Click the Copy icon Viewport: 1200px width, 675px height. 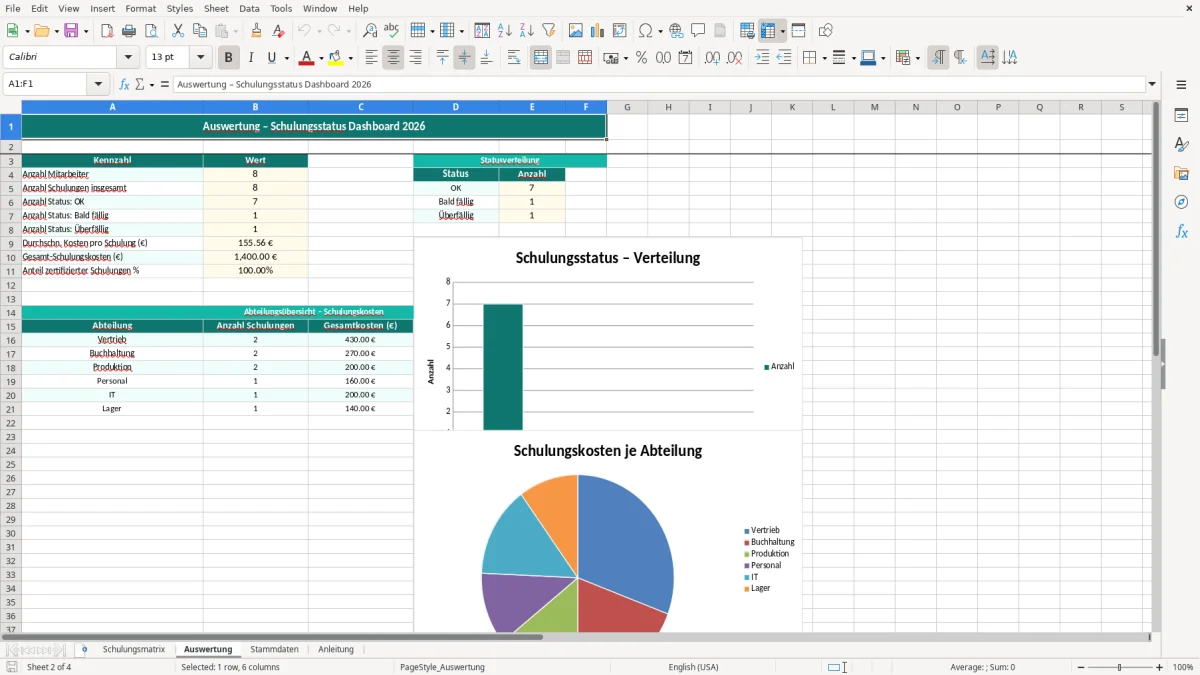click(x=199, y=31)
